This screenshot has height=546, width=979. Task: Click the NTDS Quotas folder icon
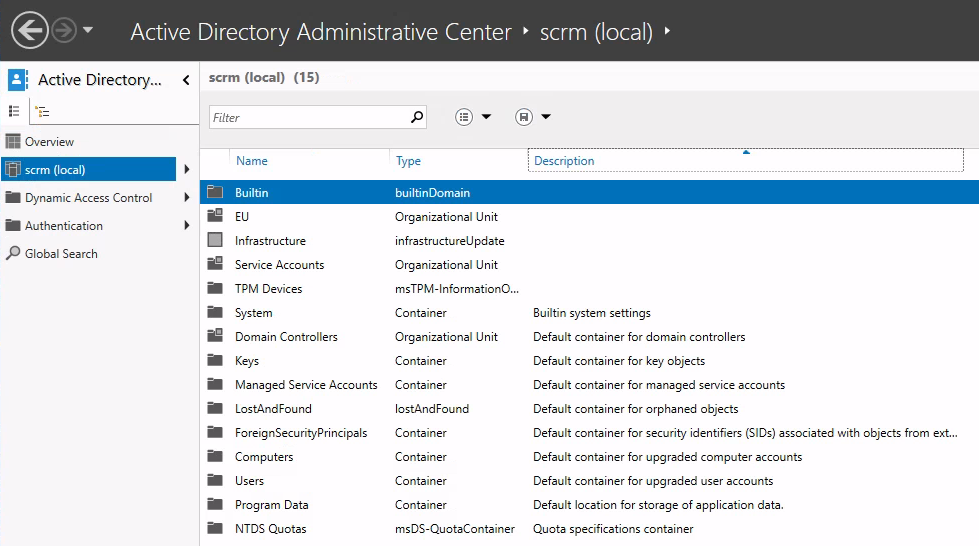point(215,527)
